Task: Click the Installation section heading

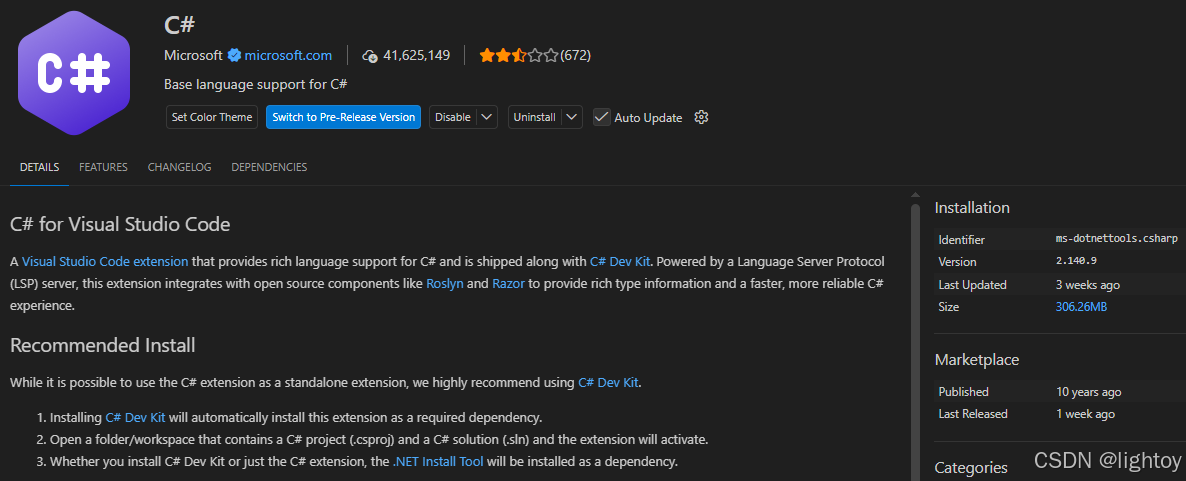Action: (972, 208)
